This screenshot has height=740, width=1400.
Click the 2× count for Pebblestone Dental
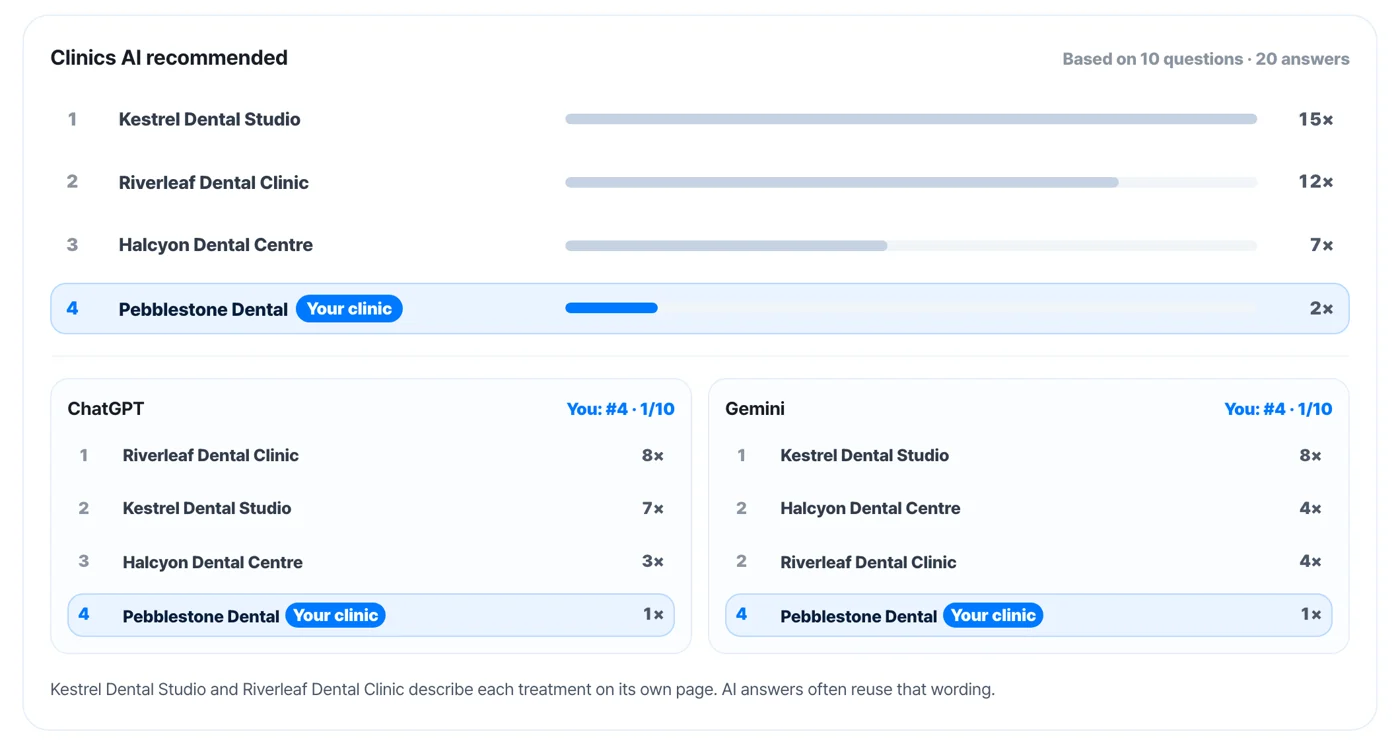coord(1321,309)
